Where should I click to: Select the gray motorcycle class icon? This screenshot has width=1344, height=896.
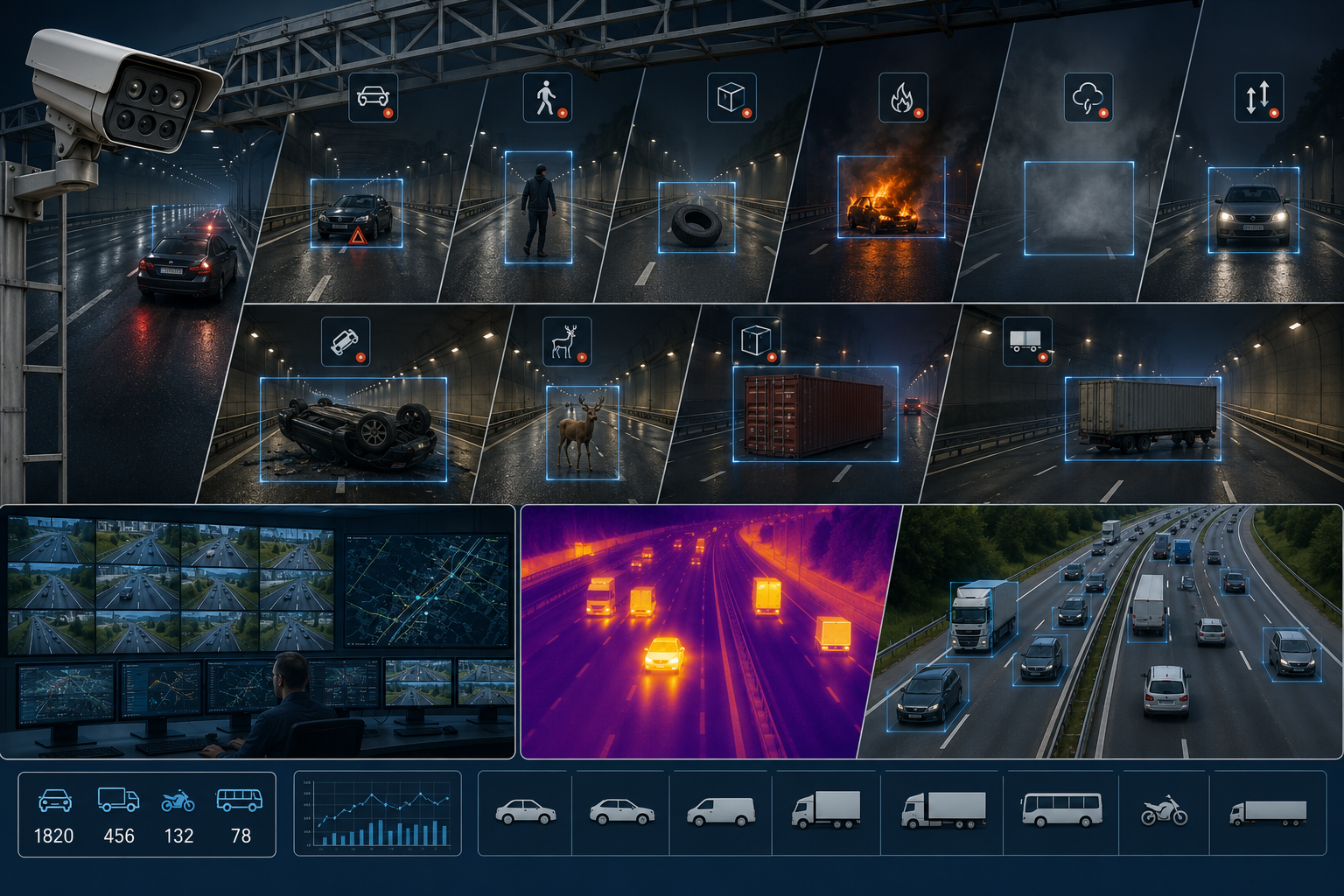(1165, 810)
